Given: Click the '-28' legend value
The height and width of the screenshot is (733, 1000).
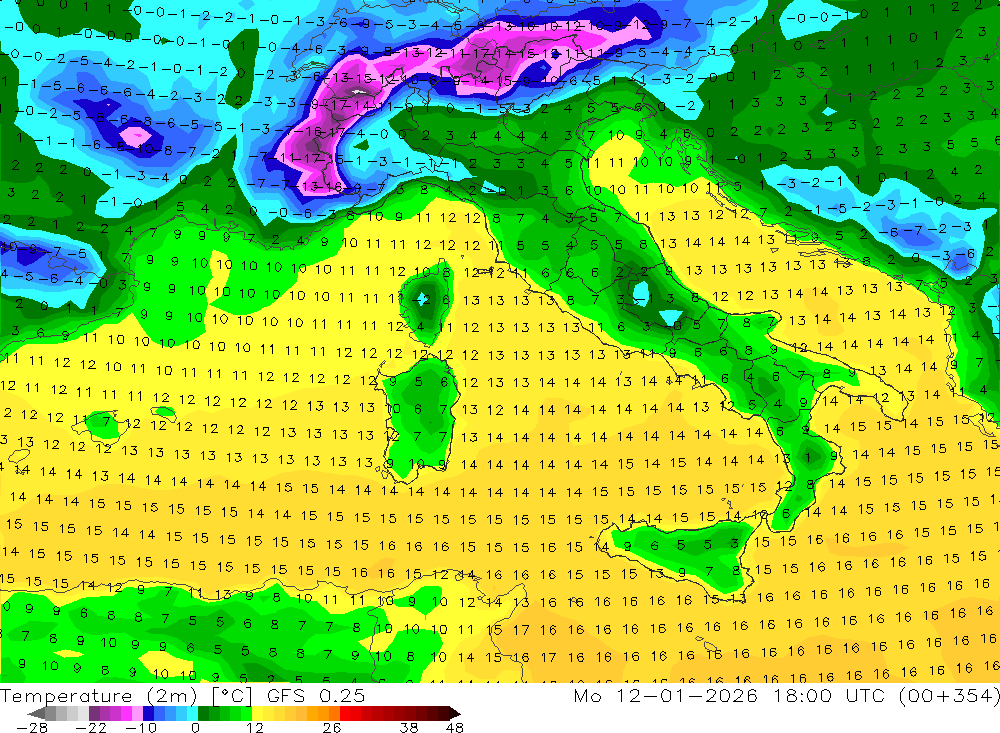Looking at the screenshot, I should click(32, 728).
